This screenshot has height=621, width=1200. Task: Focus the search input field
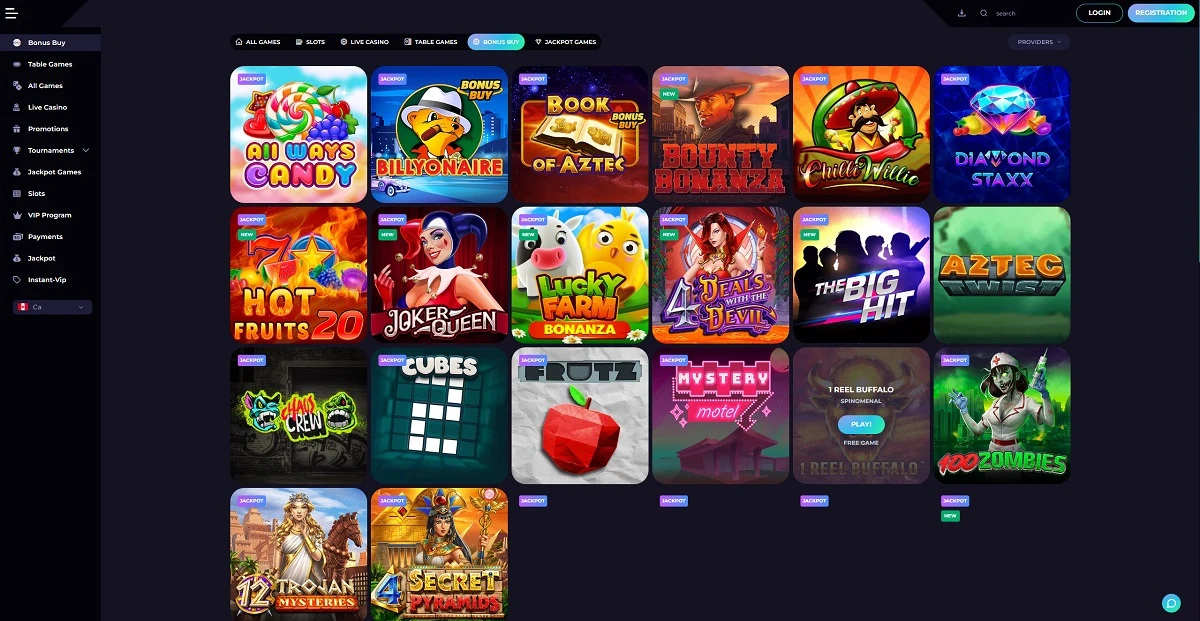tap(1030, 13)
